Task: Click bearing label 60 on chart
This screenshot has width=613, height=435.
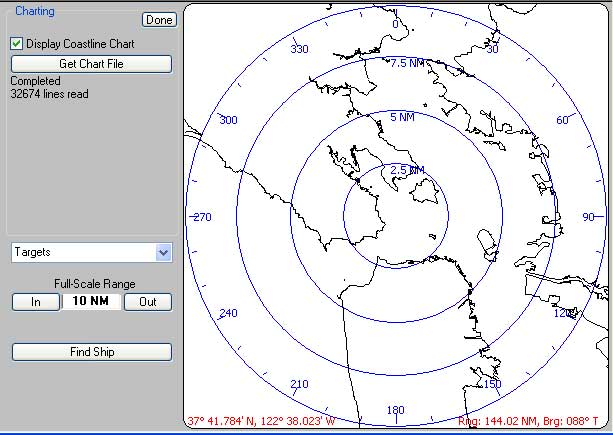Action: 563,120
